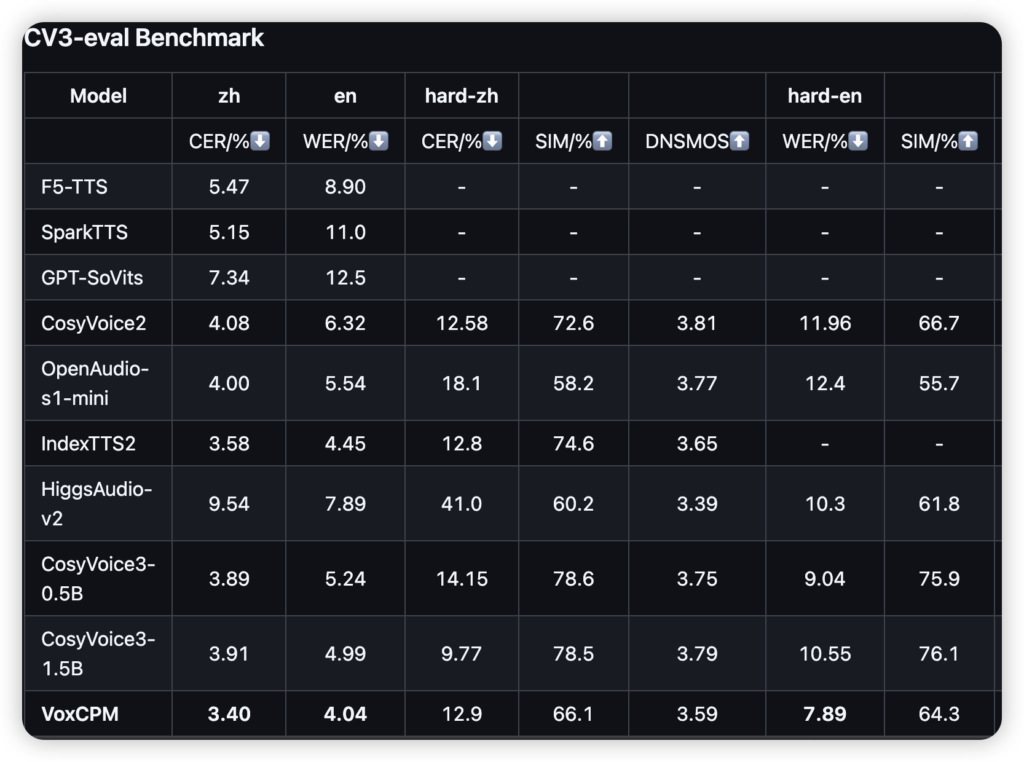This screenshot has width=1024, height=762.
Task: Click the "10.55" value for CosyVoice3-1.5B
Action: (x=825, y=654)
